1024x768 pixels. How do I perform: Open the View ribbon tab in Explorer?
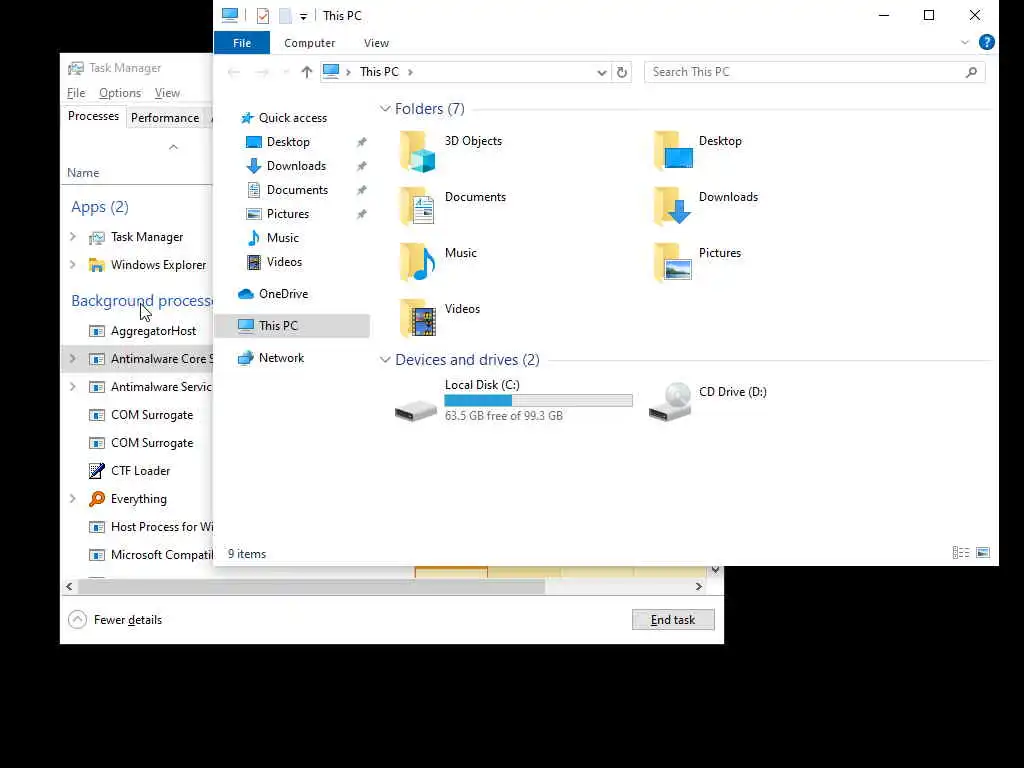(x=376, y=42)
